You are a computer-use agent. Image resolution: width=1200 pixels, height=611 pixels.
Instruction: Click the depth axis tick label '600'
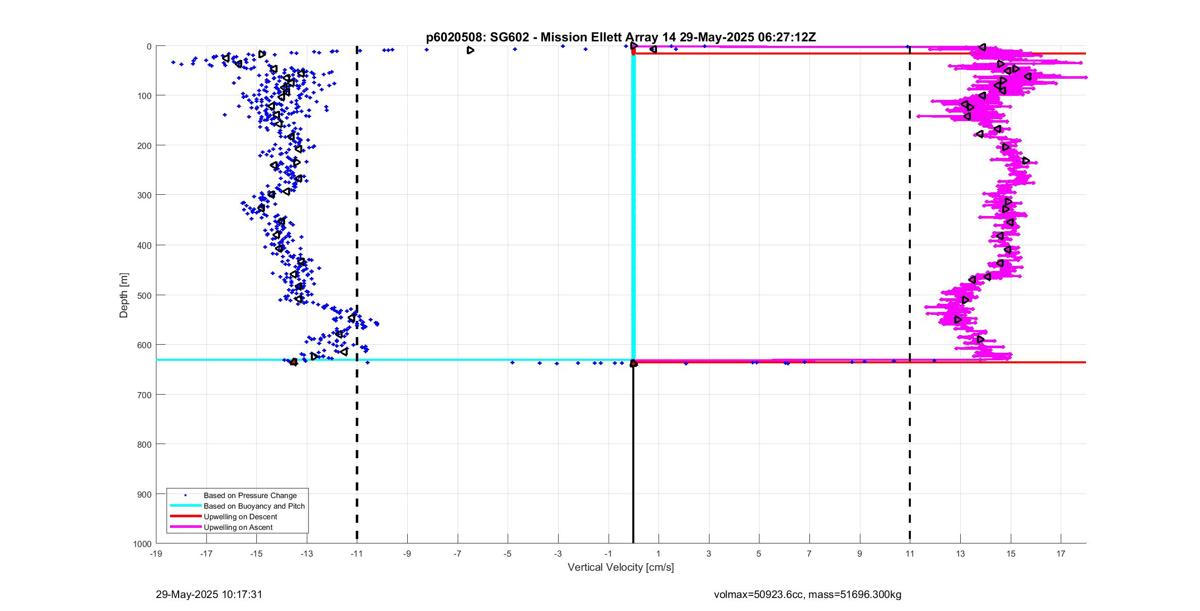[144, 345]
